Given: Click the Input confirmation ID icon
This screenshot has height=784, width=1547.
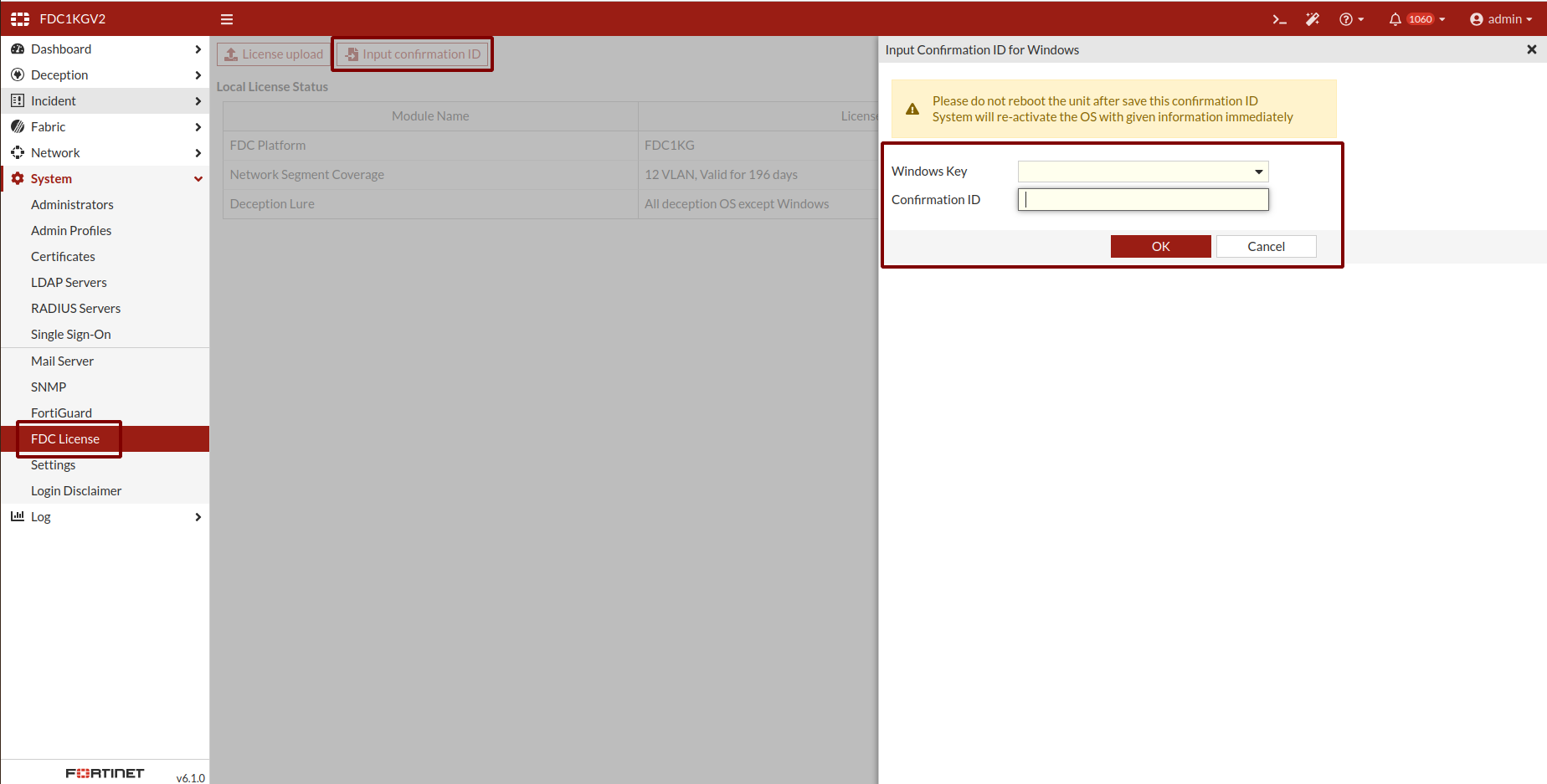Looking at the screenshot, I should coord(352,54).
